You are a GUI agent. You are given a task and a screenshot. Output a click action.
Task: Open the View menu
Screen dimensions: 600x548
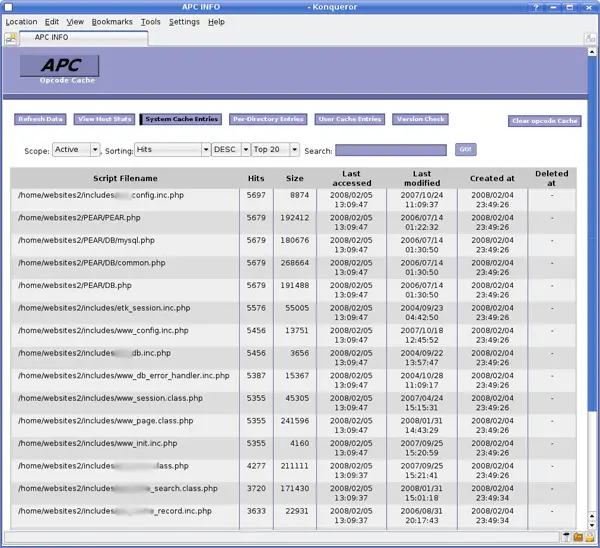click(x=75, y=22)
